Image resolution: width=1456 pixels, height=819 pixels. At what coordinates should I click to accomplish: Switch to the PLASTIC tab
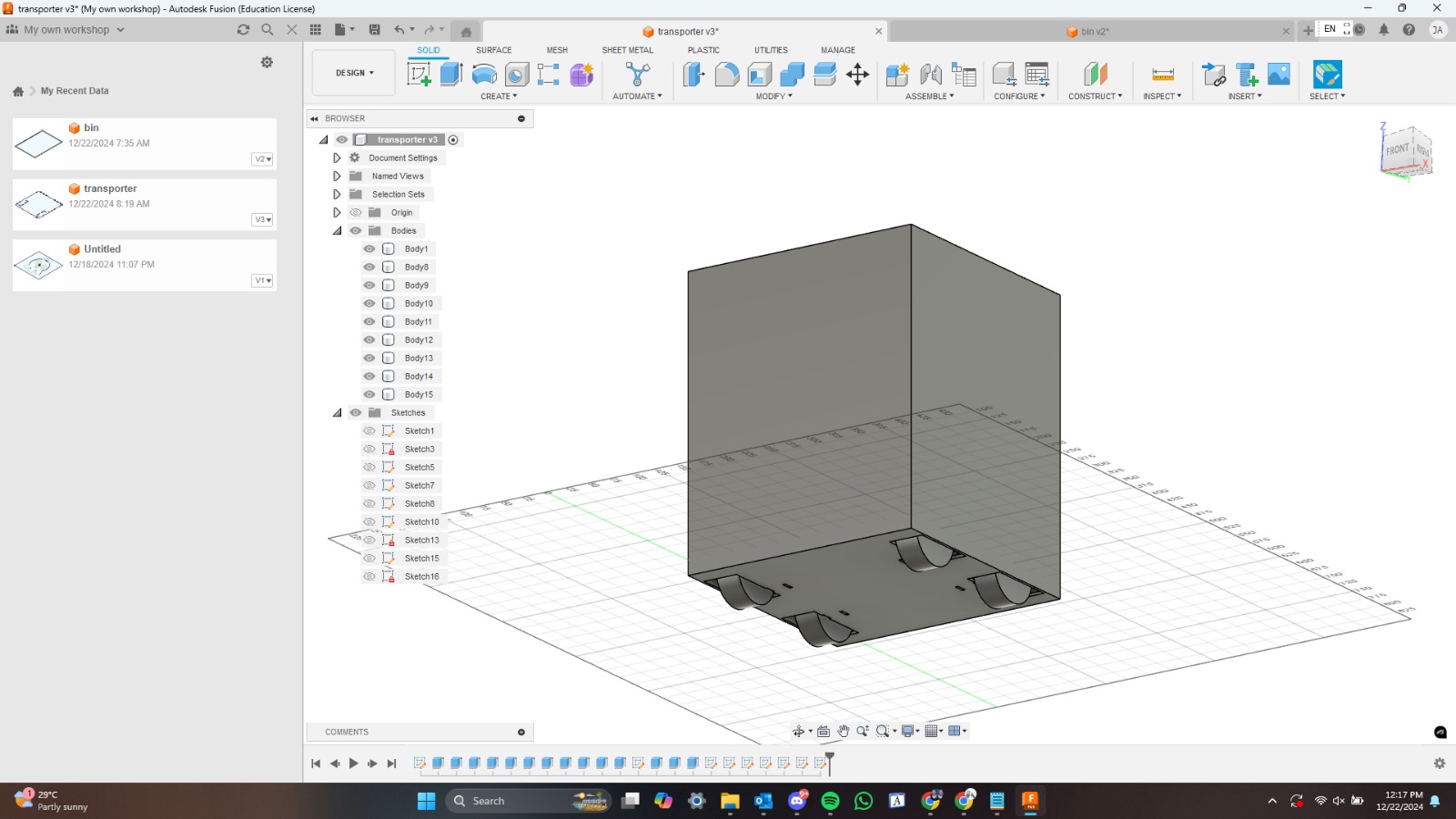tap(703, 50)
